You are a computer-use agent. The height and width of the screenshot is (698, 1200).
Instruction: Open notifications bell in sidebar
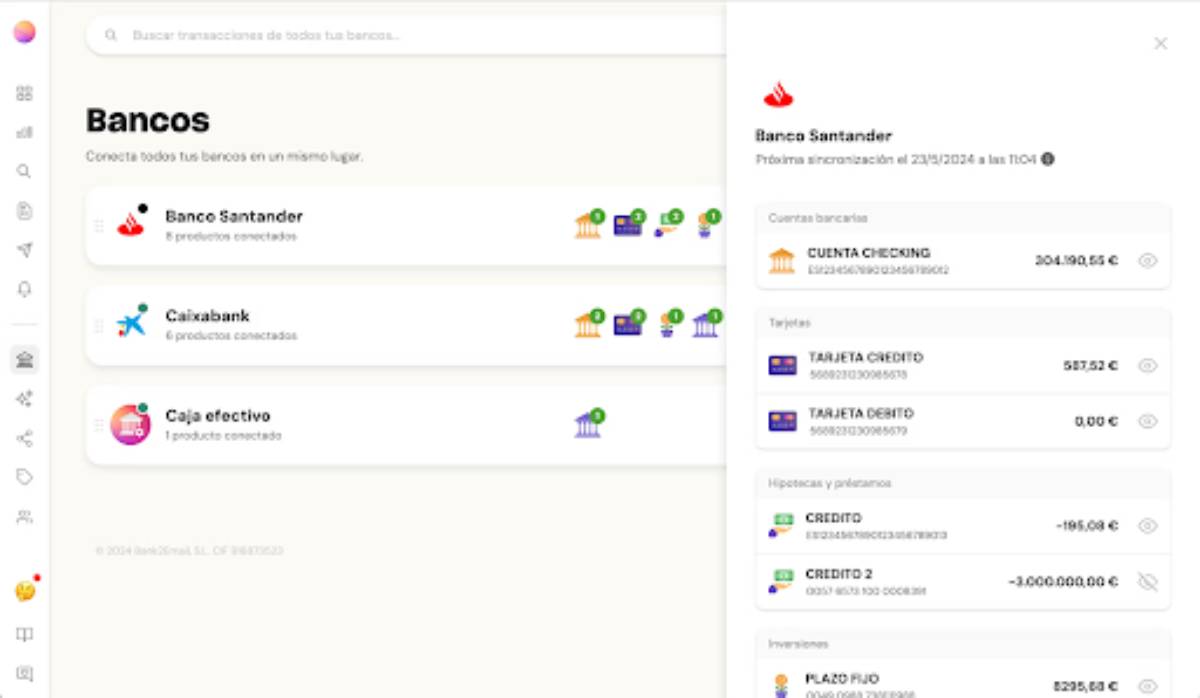click(25, 289)
